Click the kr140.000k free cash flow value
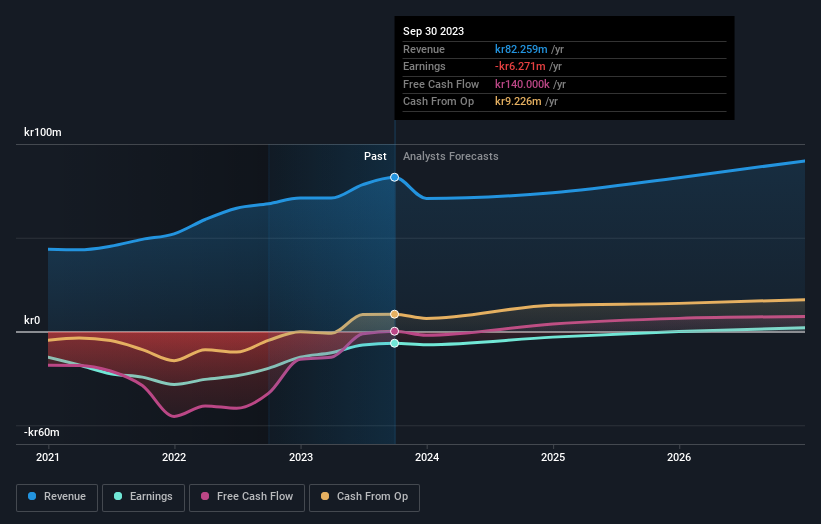 (x=522, y=84)
